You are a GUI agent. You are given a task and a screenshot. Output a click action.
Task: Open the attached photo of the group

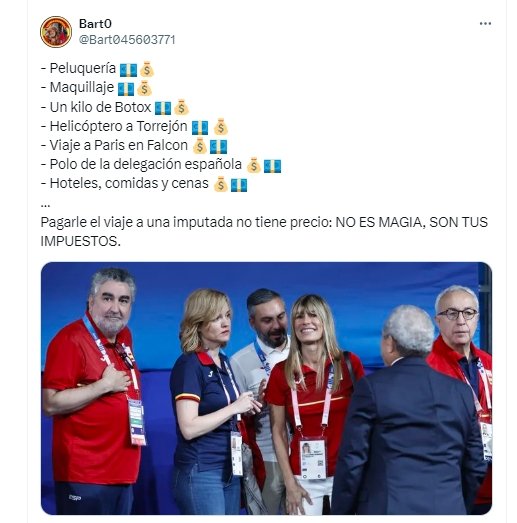pos(266,388)
